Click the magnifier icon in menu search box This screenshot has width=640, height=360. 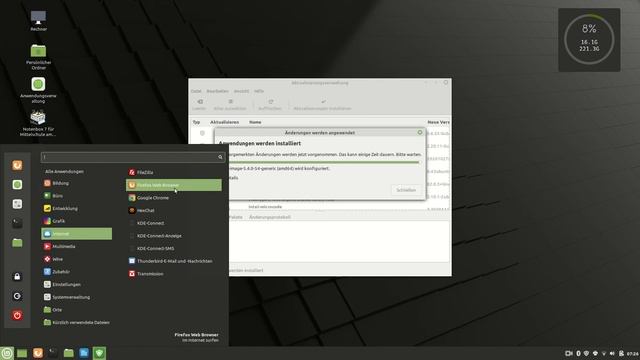pyautogui.click(x=220, y=157)
